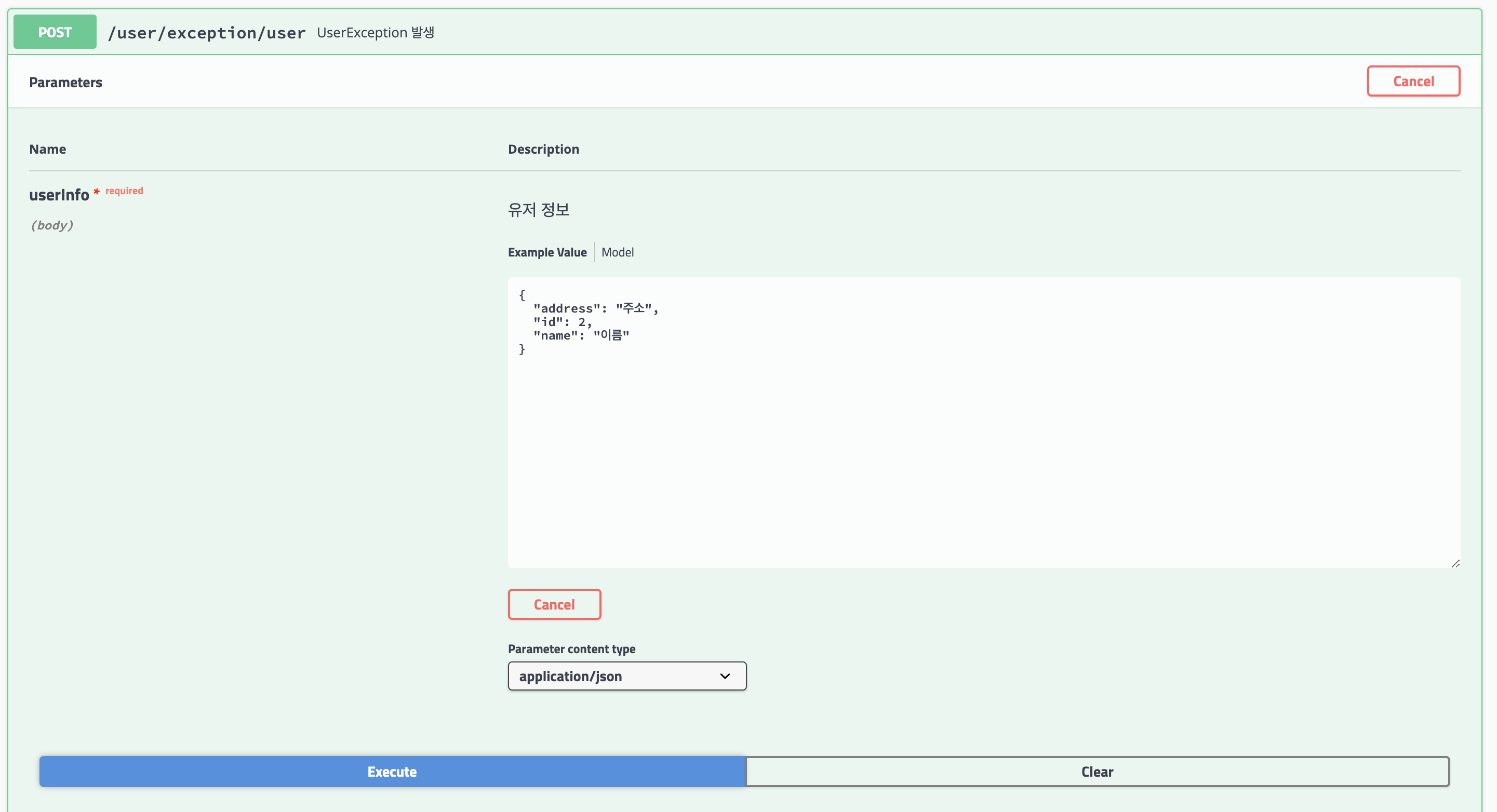1497x812 pixels.
Task: Click the userInfo parameter name
Action: click(x=59, y=195)
